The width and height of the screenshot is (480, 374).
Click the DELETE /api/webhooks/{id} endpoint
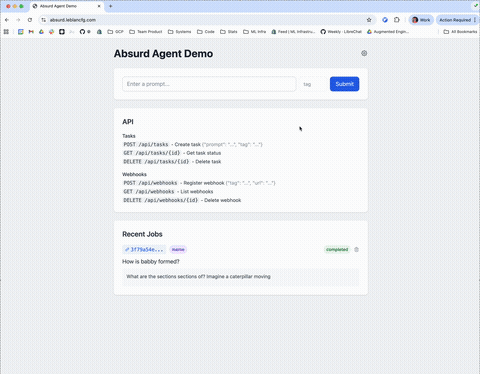pyautogui.click(x=160, y=200)
